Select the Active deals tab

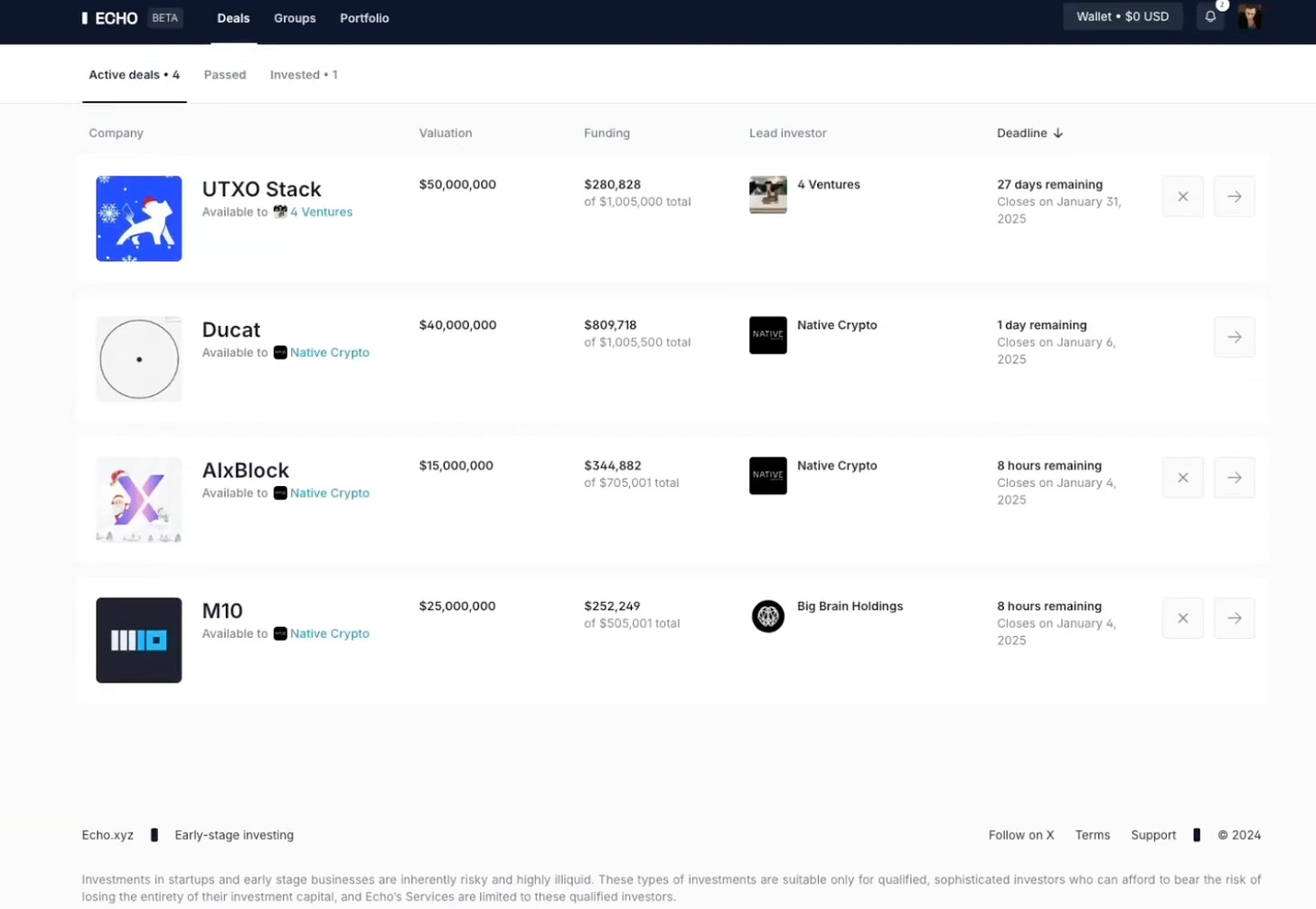click(x=134, y=75)
